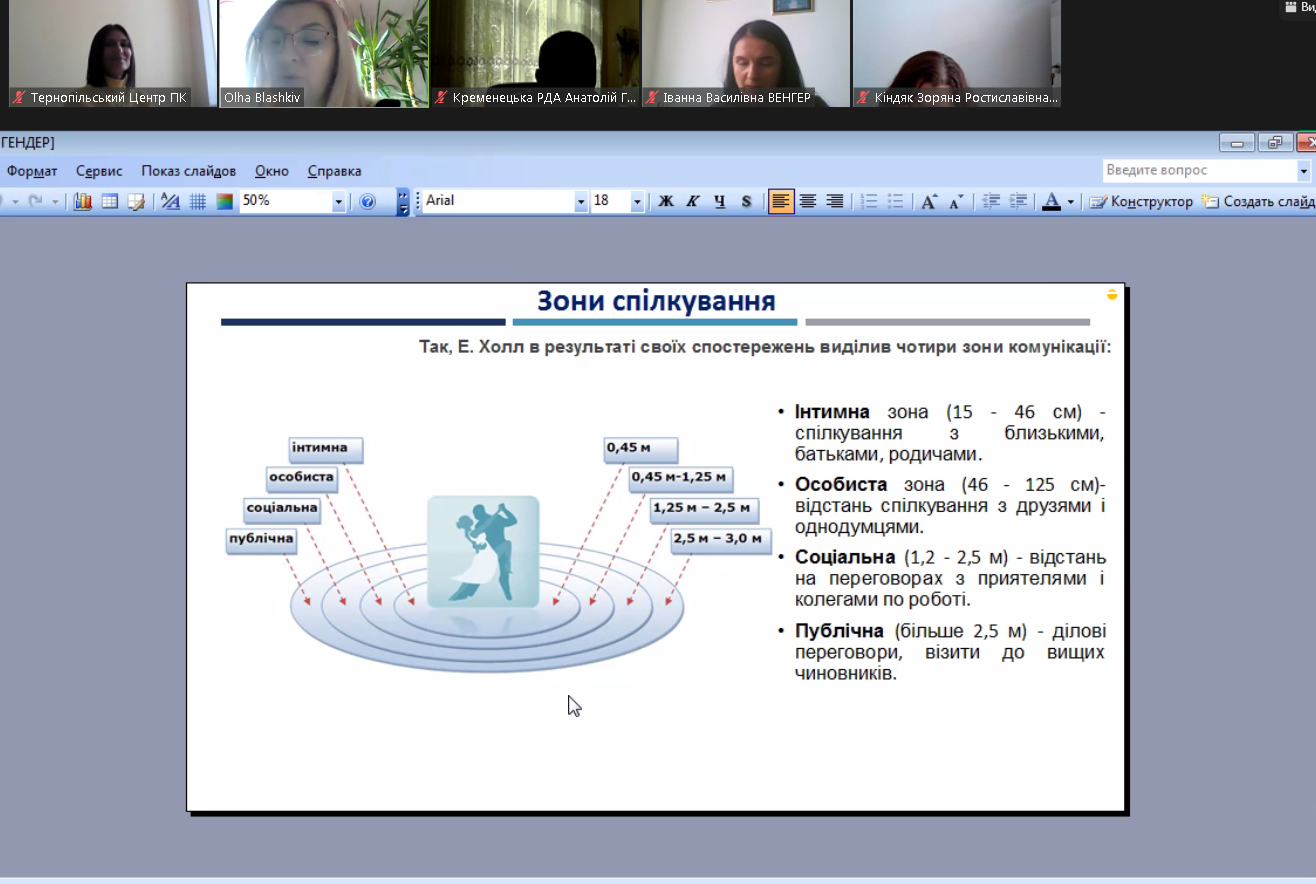Click the Color/Grayscale toolbar icon
The height and width of the screenshot is (884, 1316).
pos(225,201)
